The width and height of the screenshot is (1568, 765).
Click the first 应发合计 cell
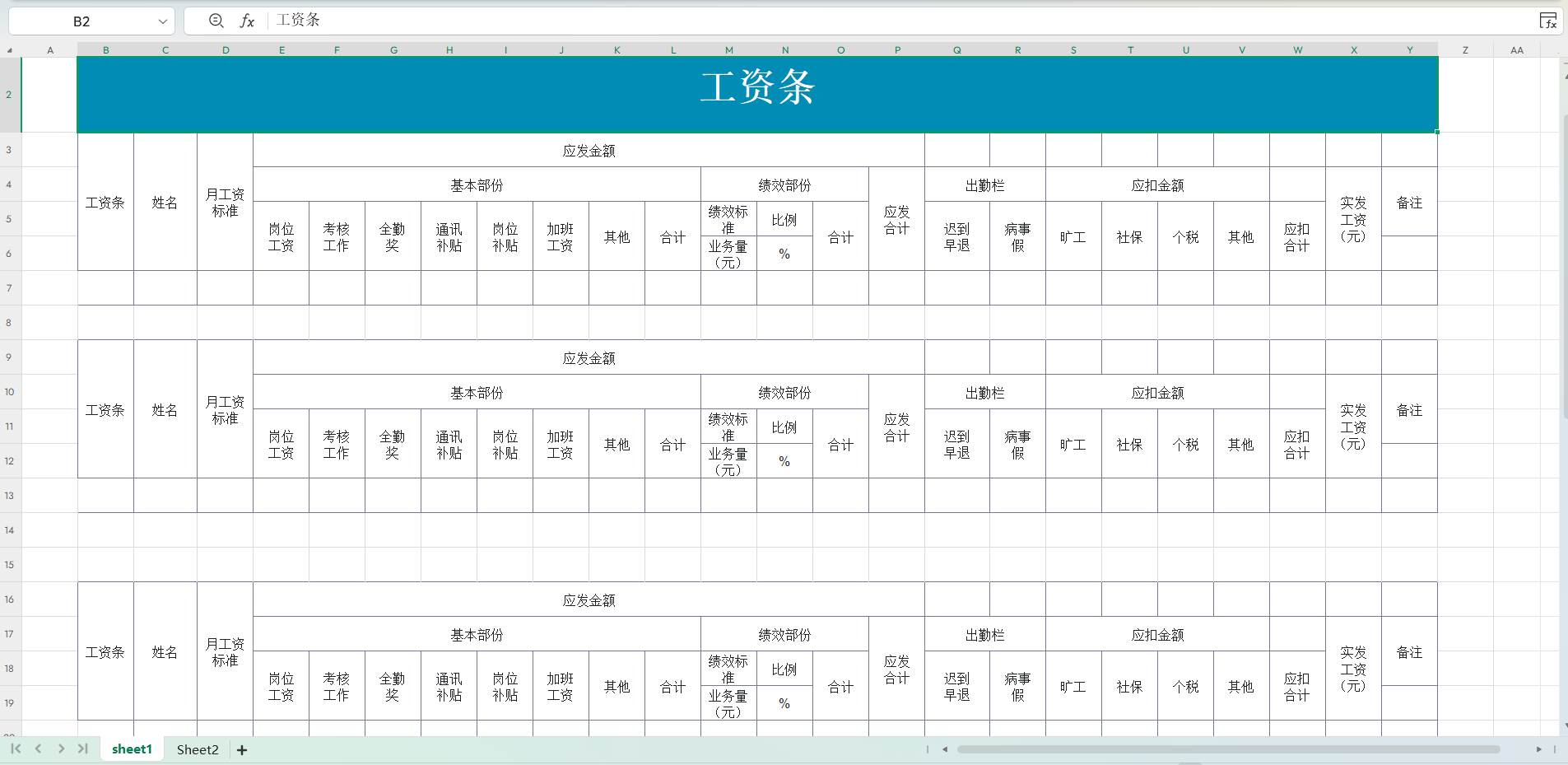[x=896, y=220]
